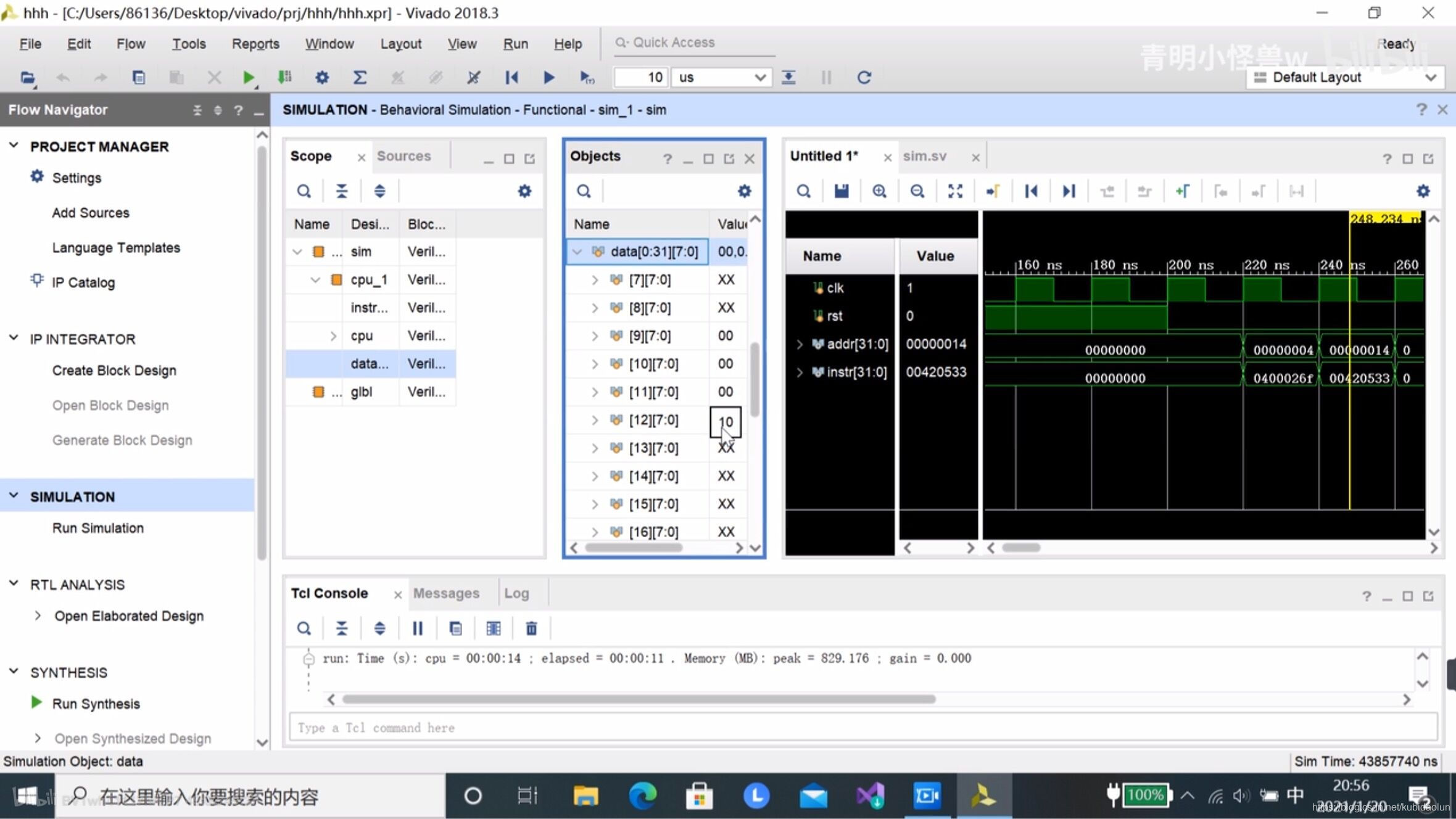Select the clk signal in waveform
The height and width of the screenshot is (819, 1456).
835,288
